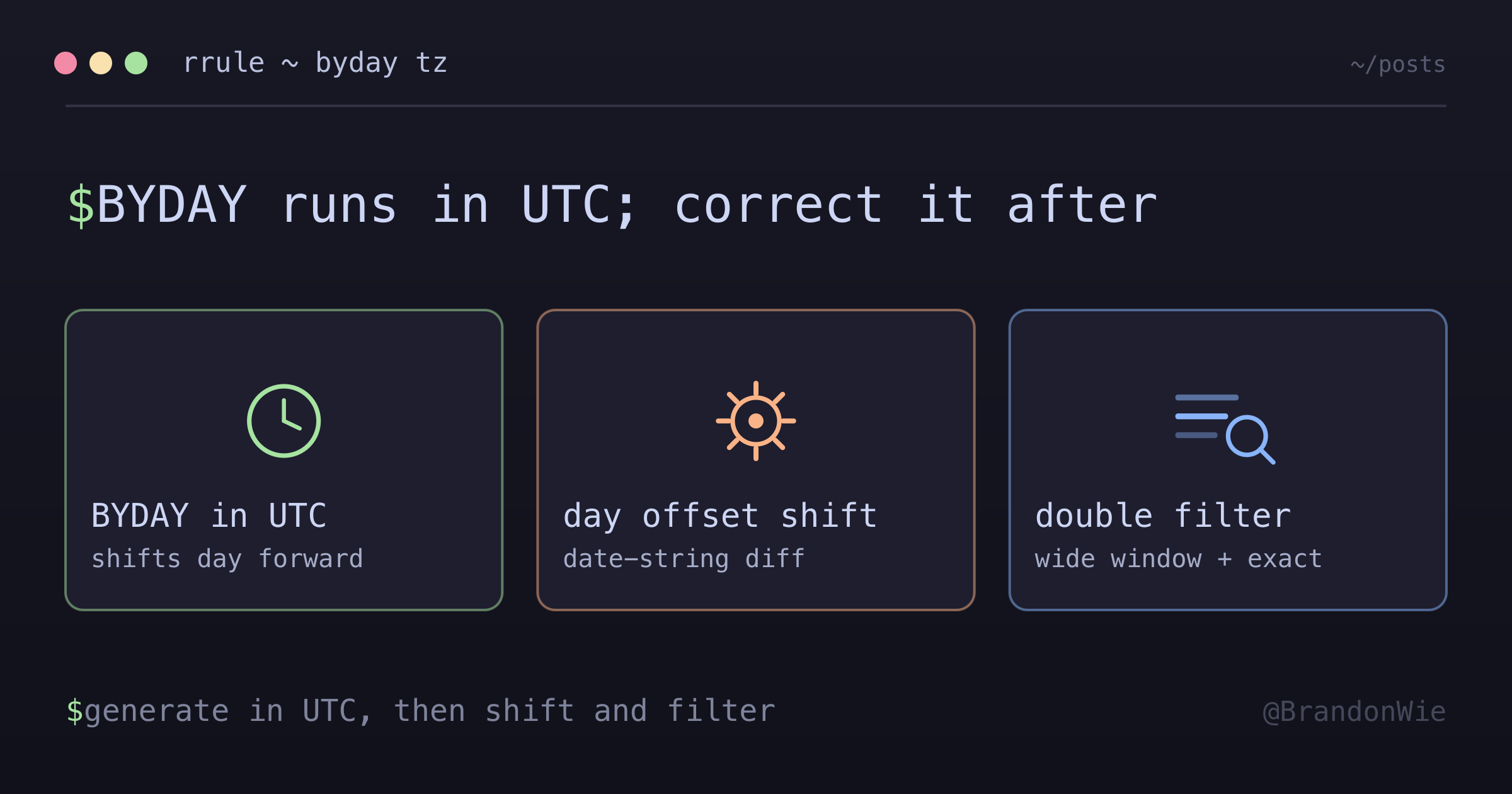Screen dimensions: 1512x794
Task: Select the day offset shift card title
Action: (x=720, y=516)
